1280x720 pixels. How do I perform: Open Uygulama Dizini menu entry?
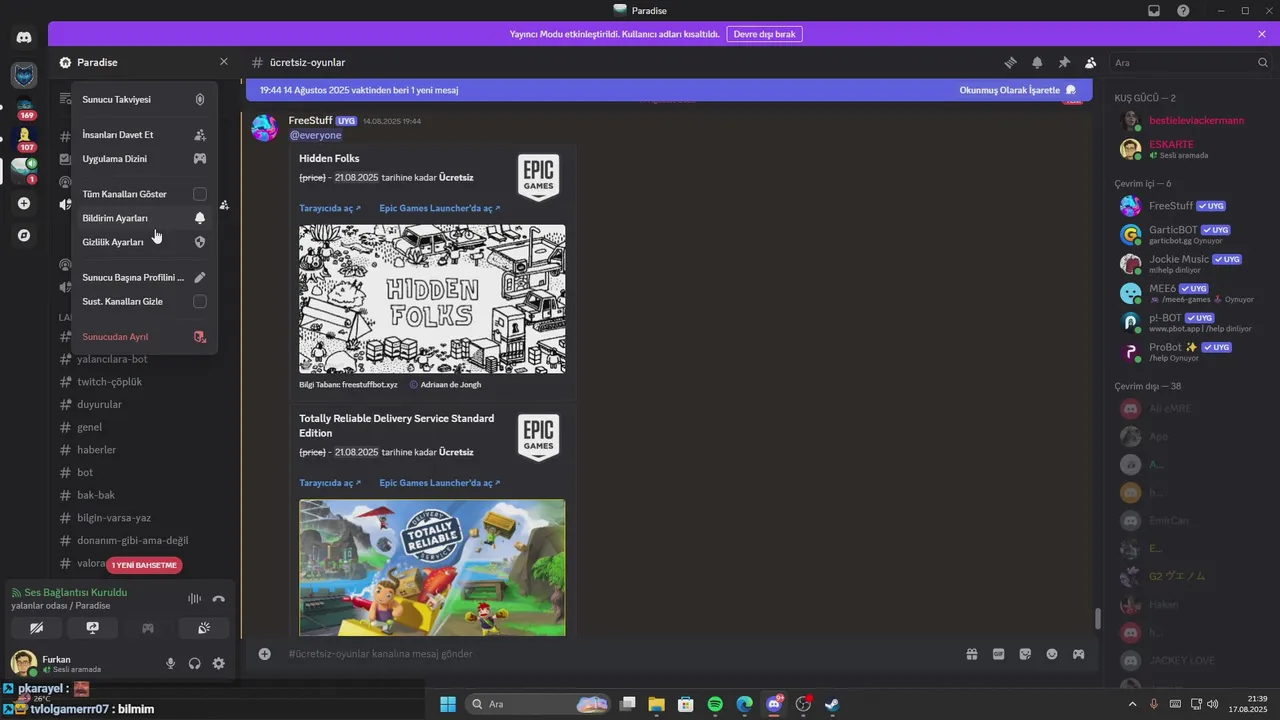[144, 159]
